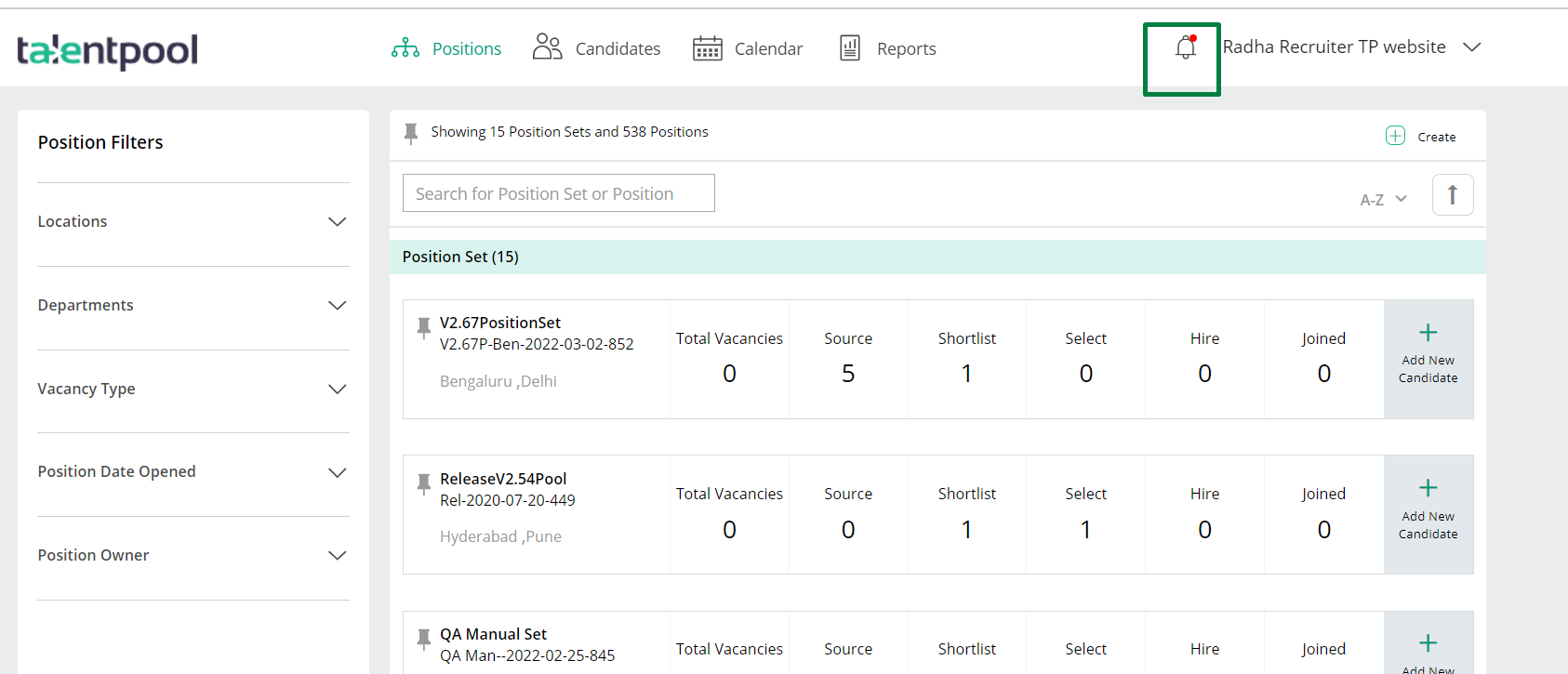Click the code Rel-2020-07-20-449
The width and height of the screenshot is (1568, 674).
pyautogui.click(x=508, y=500)
